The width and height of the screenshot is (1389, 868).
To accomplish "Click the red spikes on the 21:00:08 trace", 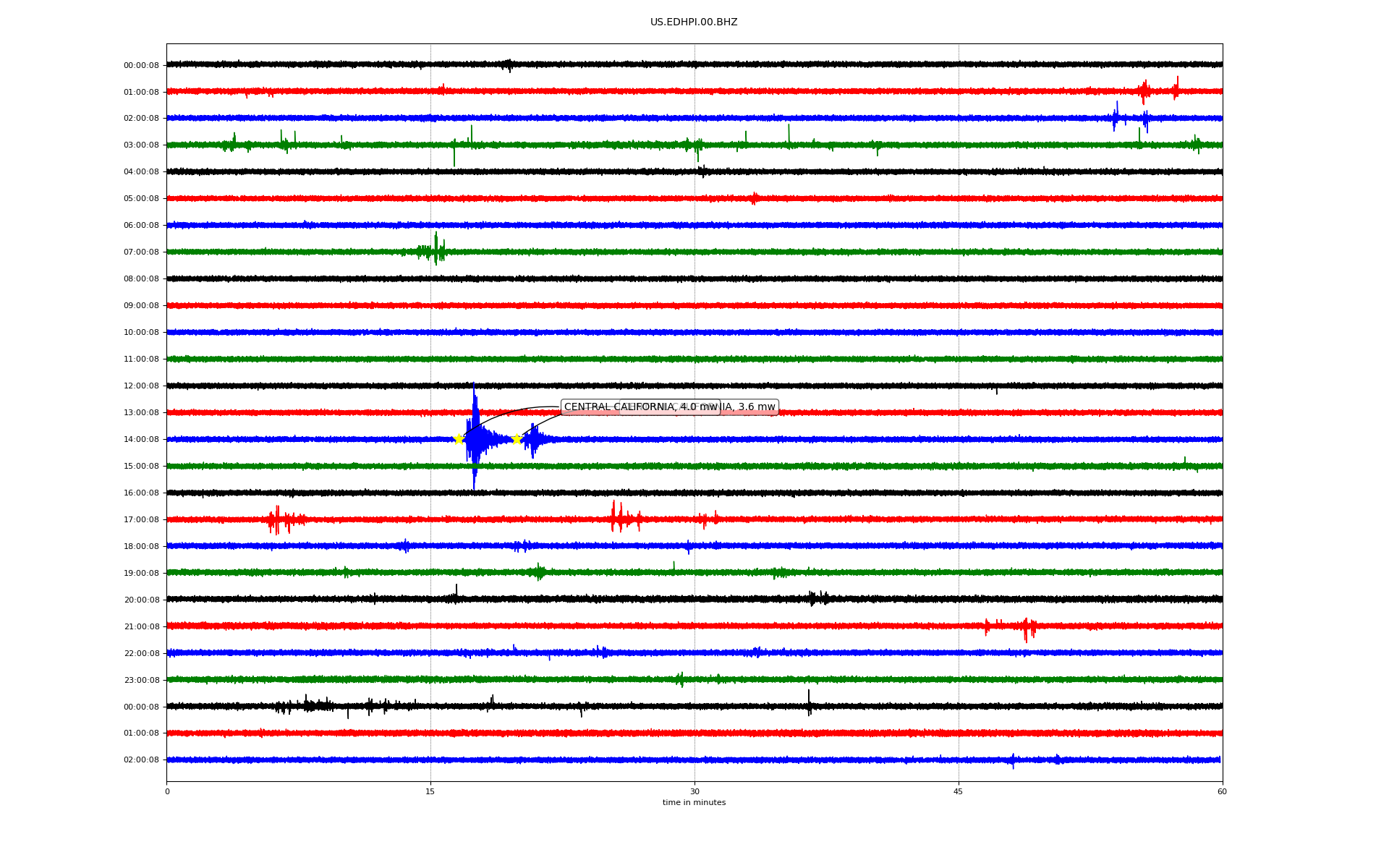I will (1026, 628).
